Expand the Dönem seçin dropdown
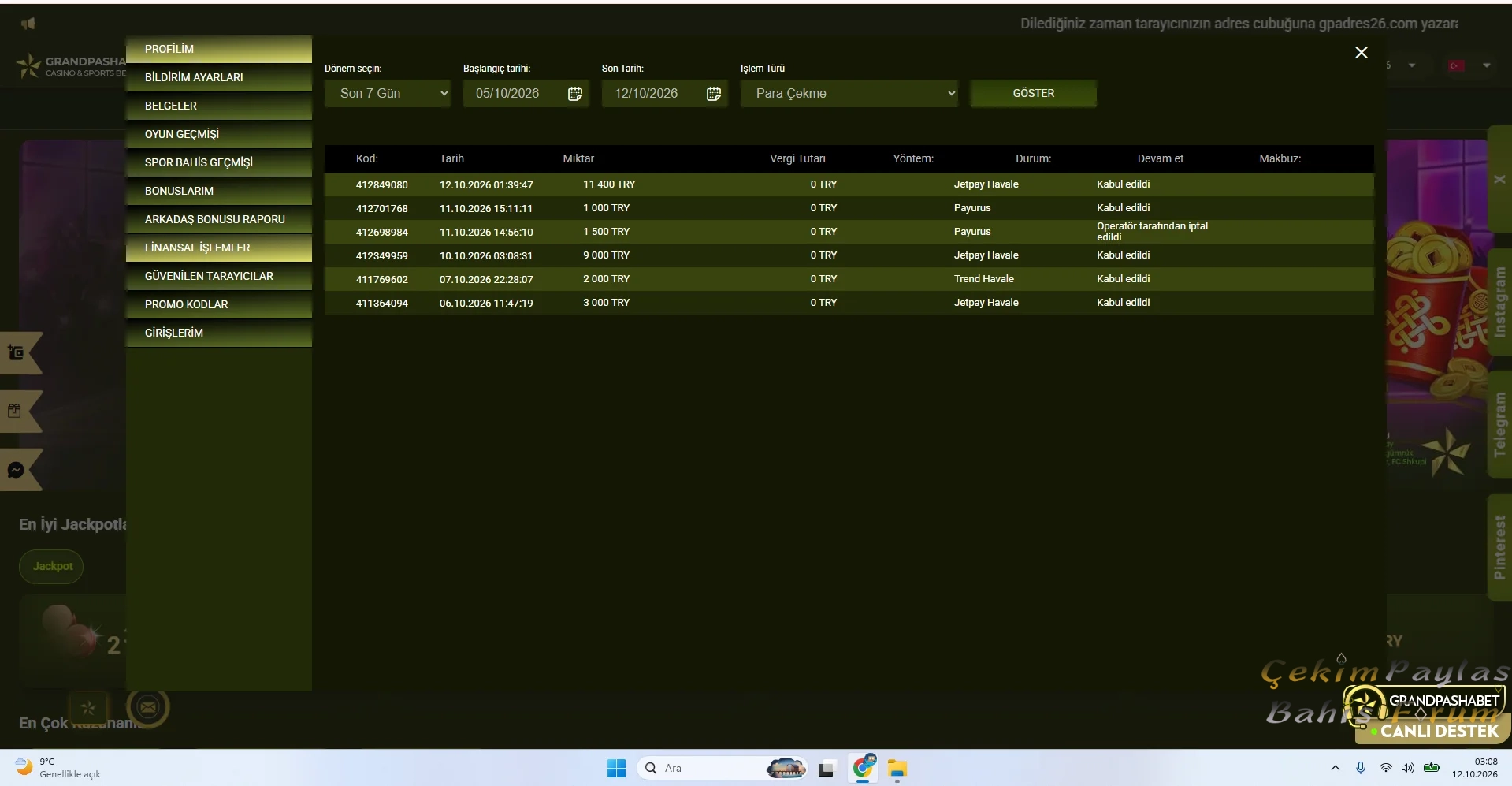This screenshot has width=1512, height=786. coord(388,94)
